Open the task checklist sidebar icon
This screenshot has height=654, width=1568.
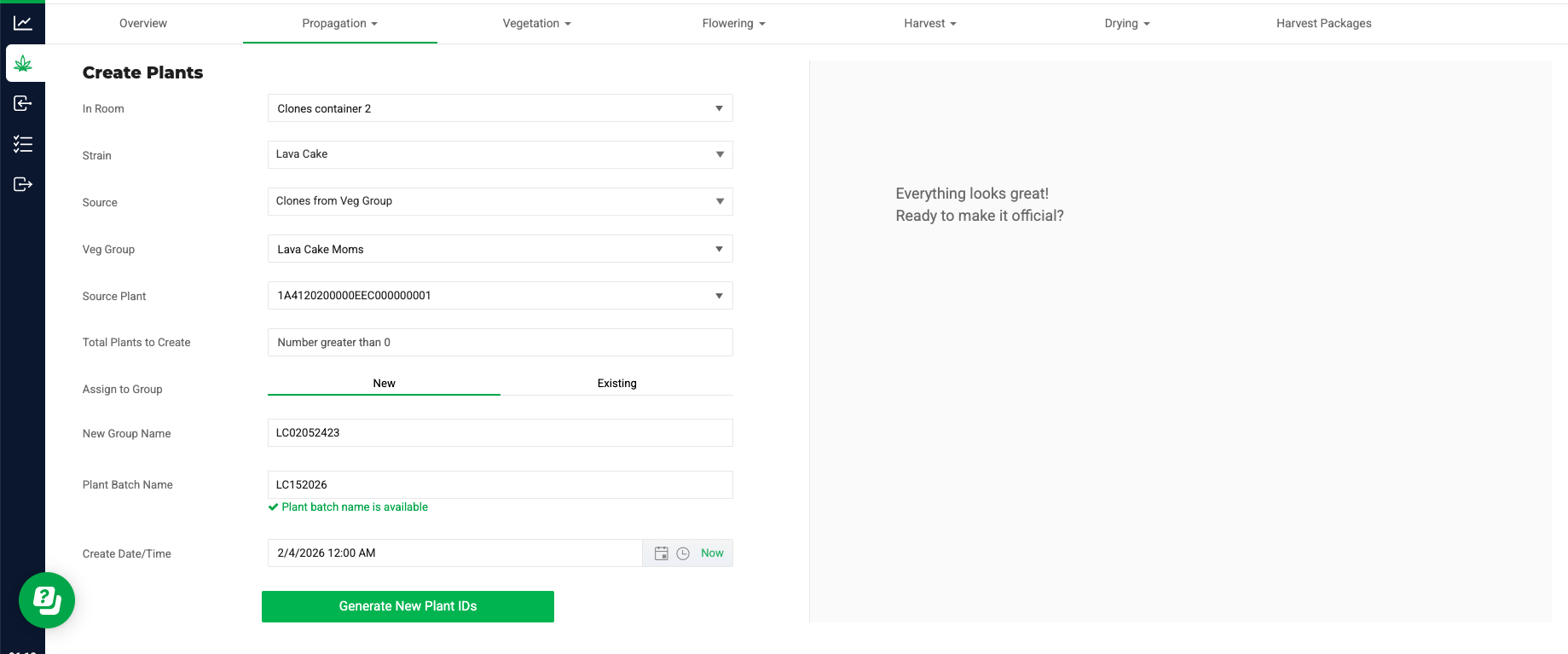click(x=23, y=144)
